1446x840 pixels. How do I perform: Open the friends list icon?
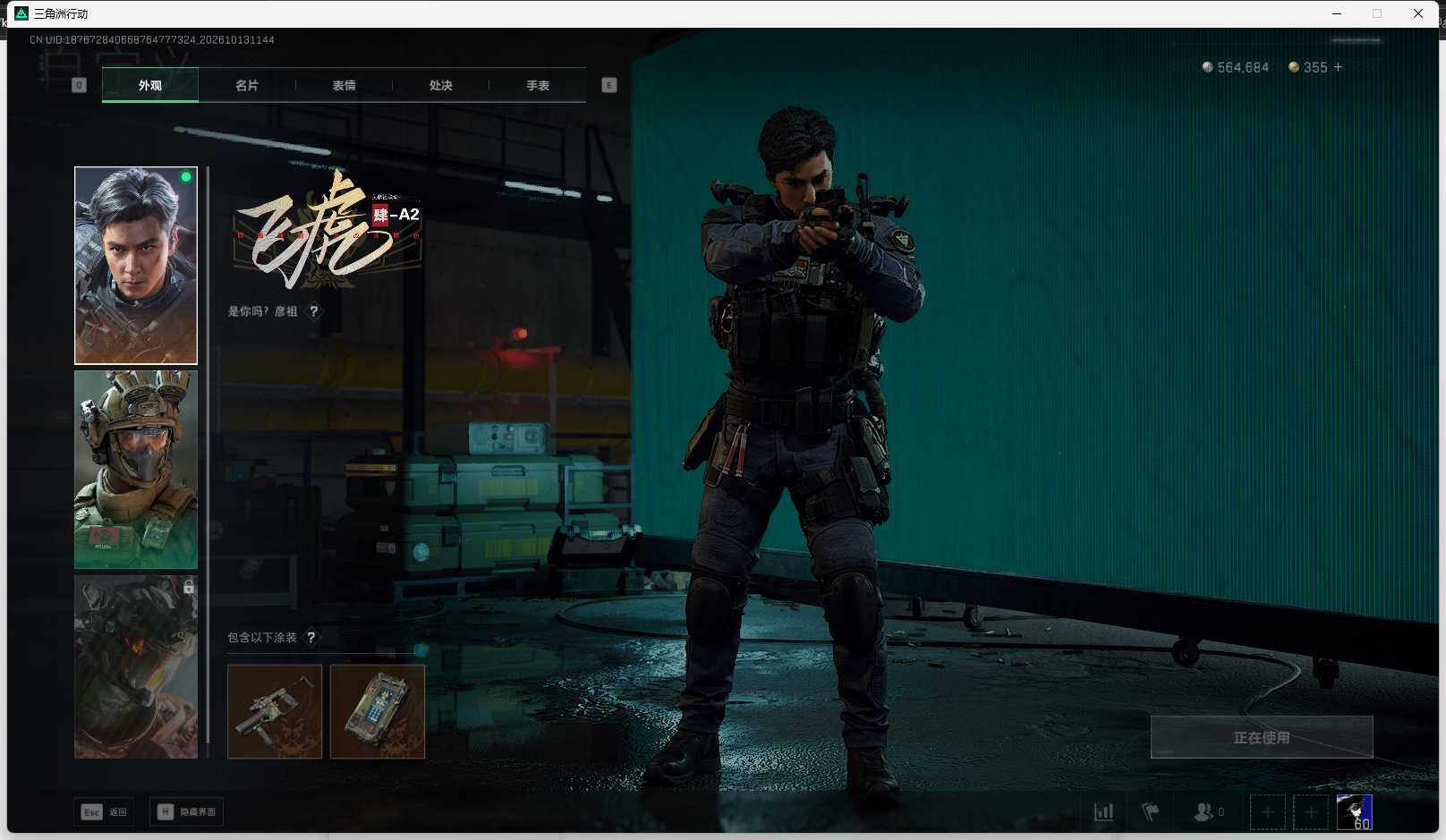pyautogui.click(x=1208, y=812)
